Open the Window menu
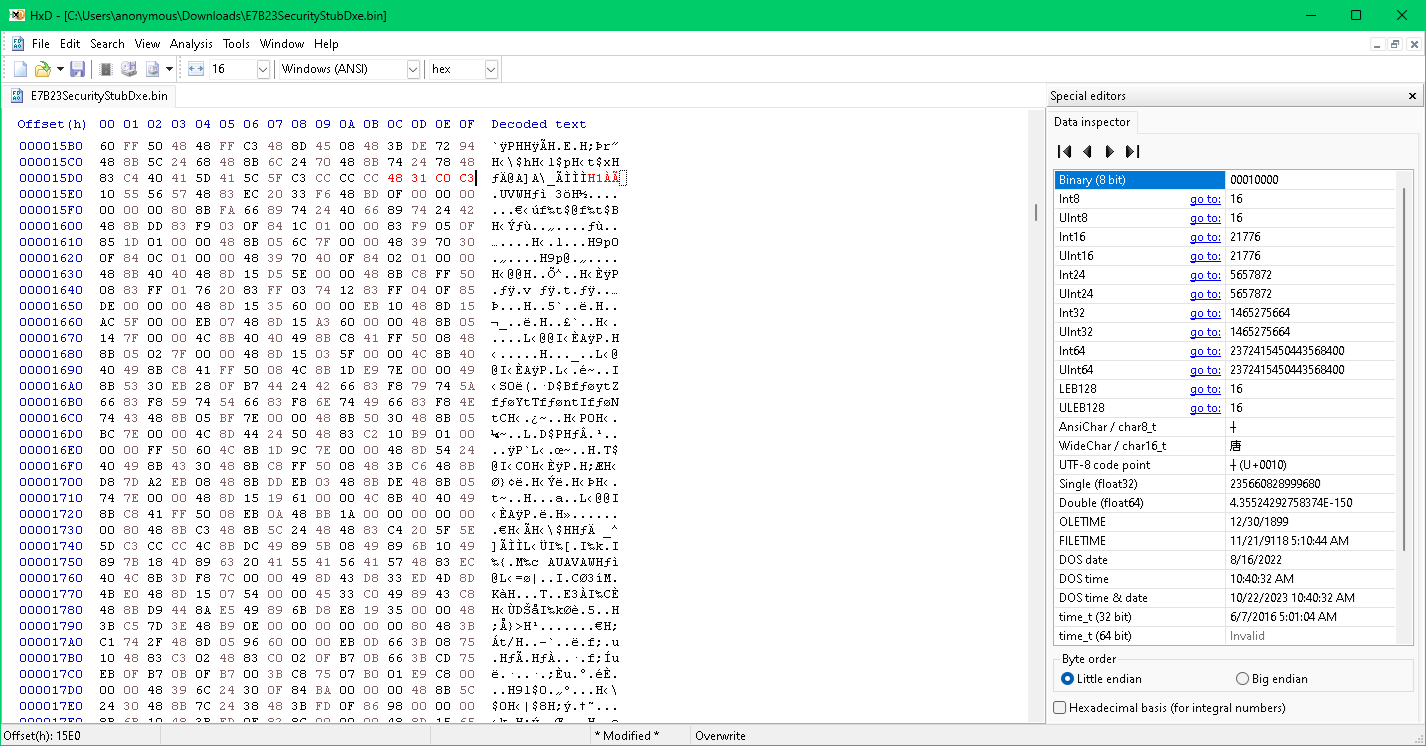The width and height of the screenshot is (1426, 746). point(282,44)
